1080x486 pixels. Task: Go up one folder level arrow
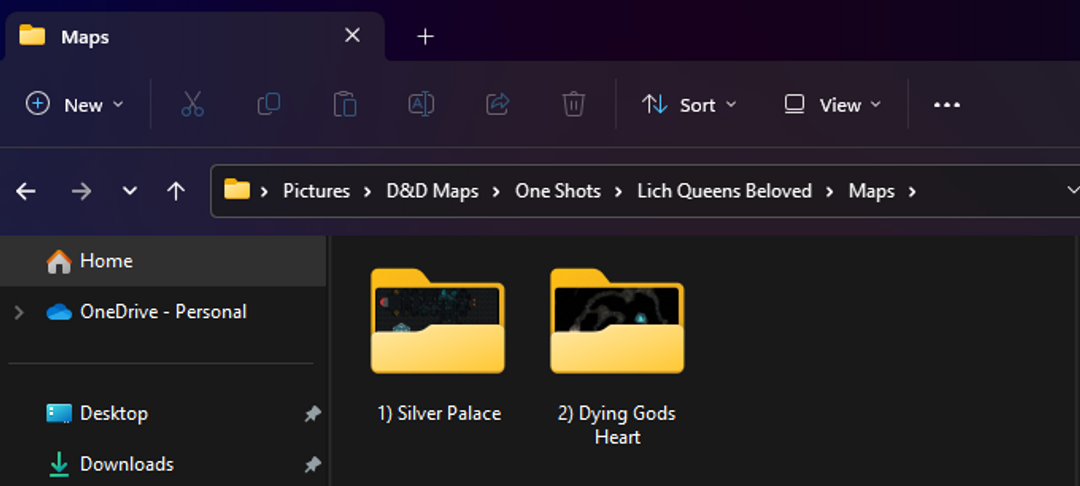tap(176, 191)
